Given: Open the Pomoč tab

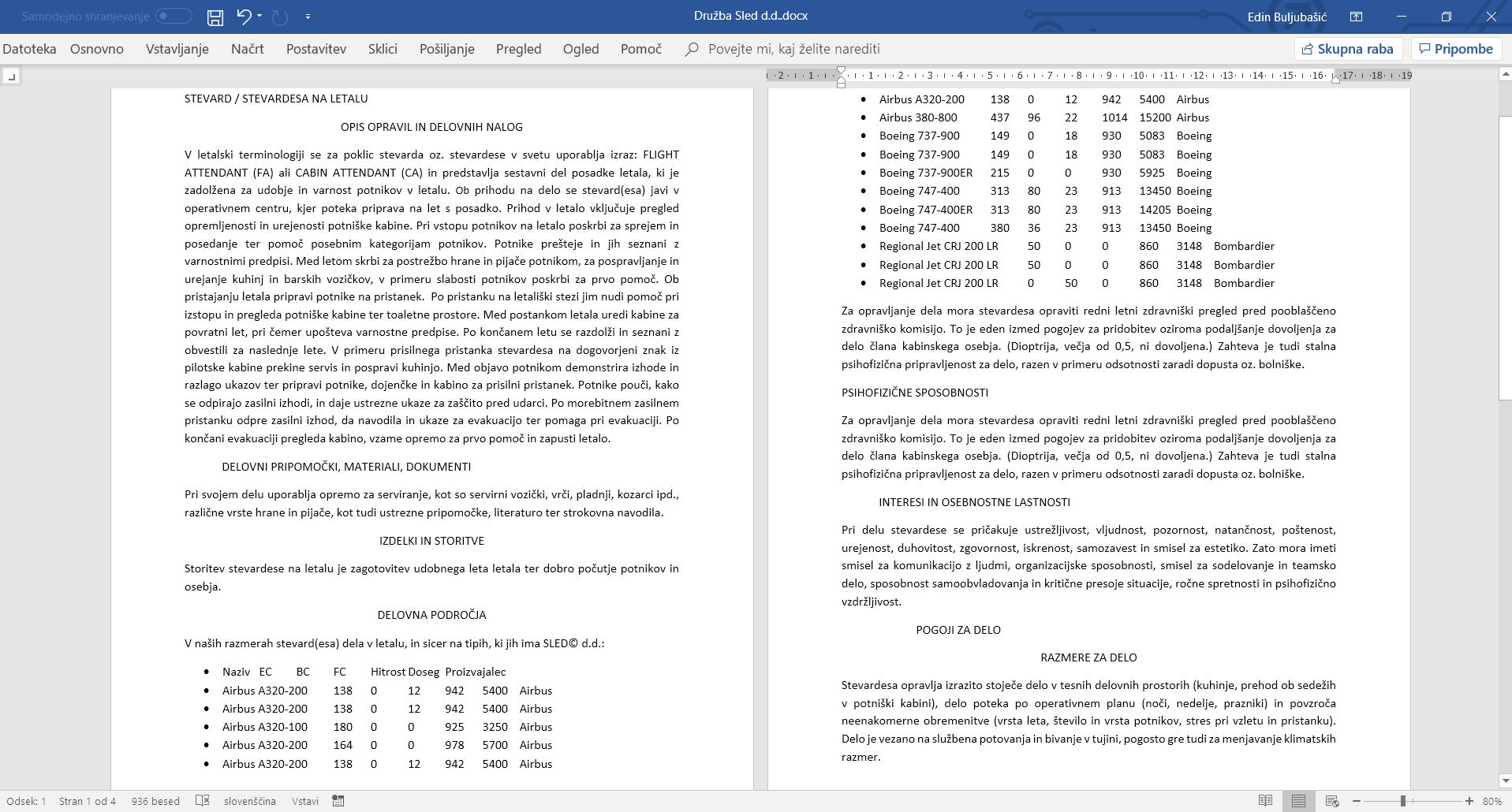Looking at the screenshot, I should click(x=641, y=49).
